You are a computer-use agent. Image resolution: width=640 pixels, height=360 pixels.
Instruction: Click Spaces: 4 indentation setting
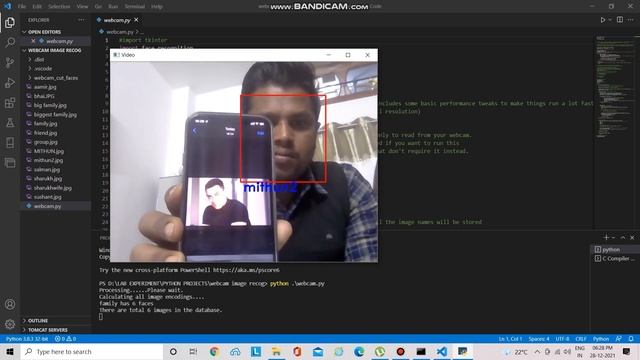539,339
